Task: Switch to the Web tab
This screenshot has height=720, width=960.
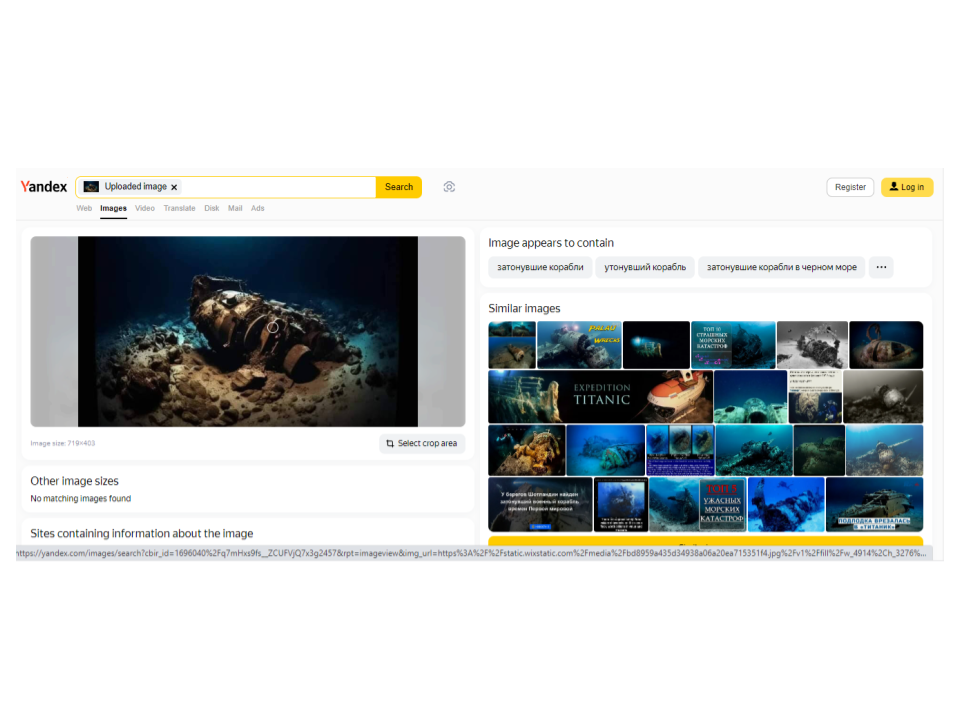Action: coord(84,208)
